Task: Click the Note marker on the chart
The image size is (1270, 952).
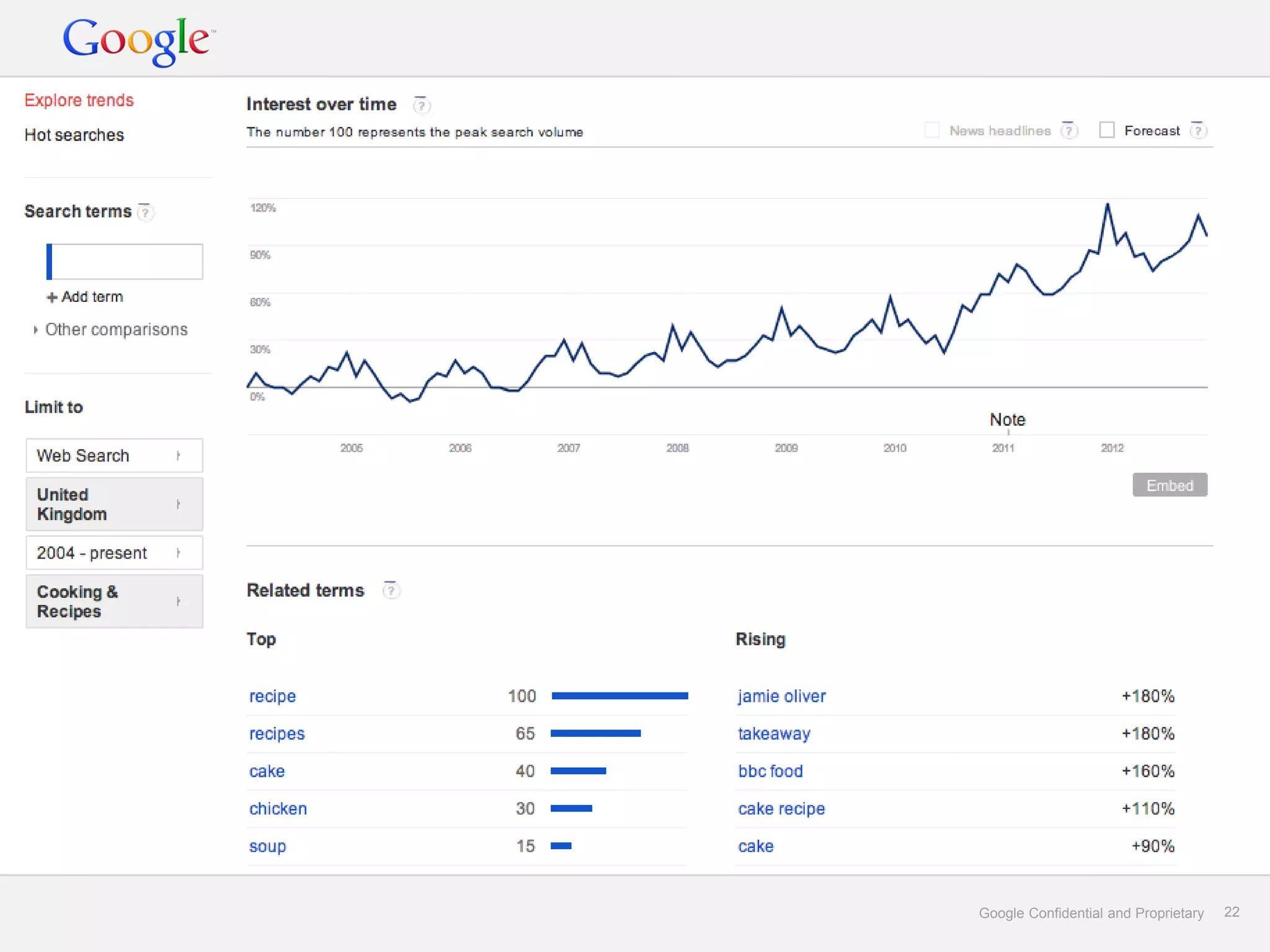Action: coord(1008,420)
